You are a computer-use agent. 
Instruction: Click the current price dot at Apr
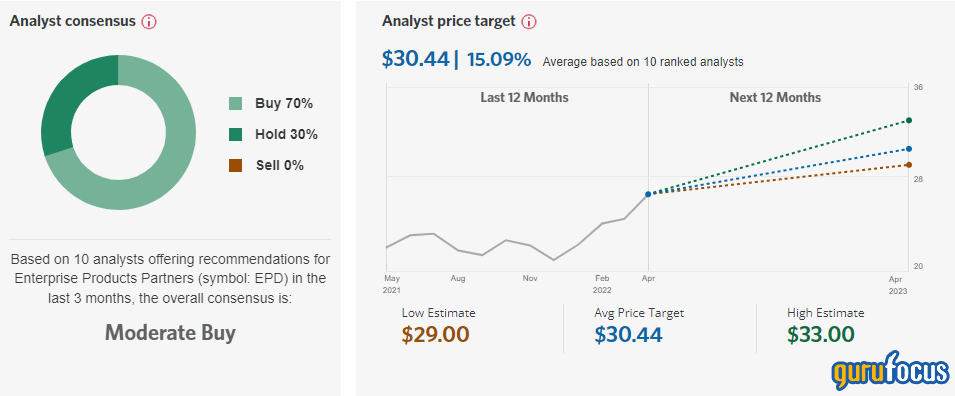pyautogui.click(x=648, y=194)
